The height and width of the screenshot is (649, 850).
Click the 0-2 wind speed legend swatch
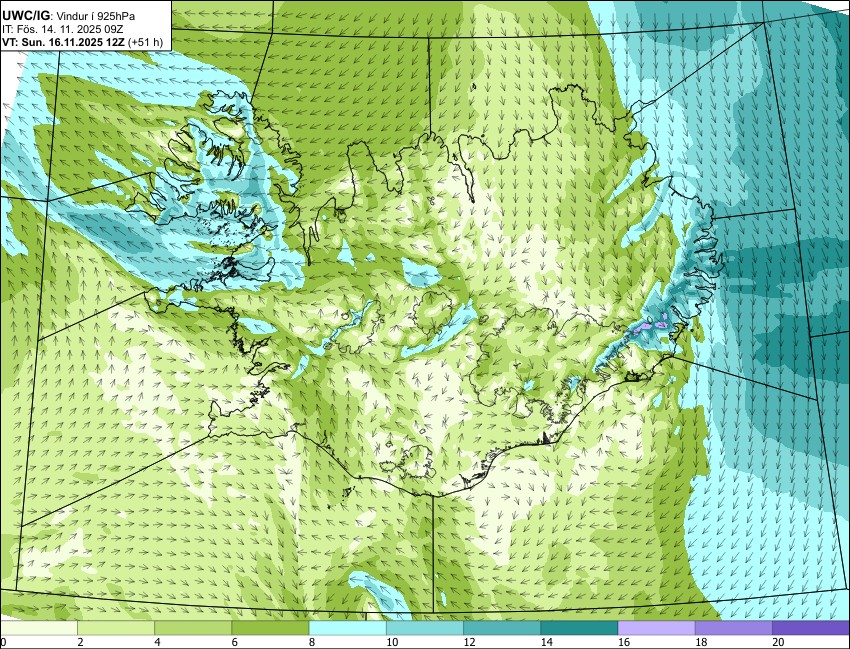pyautogui.click(x=39, y=628)
